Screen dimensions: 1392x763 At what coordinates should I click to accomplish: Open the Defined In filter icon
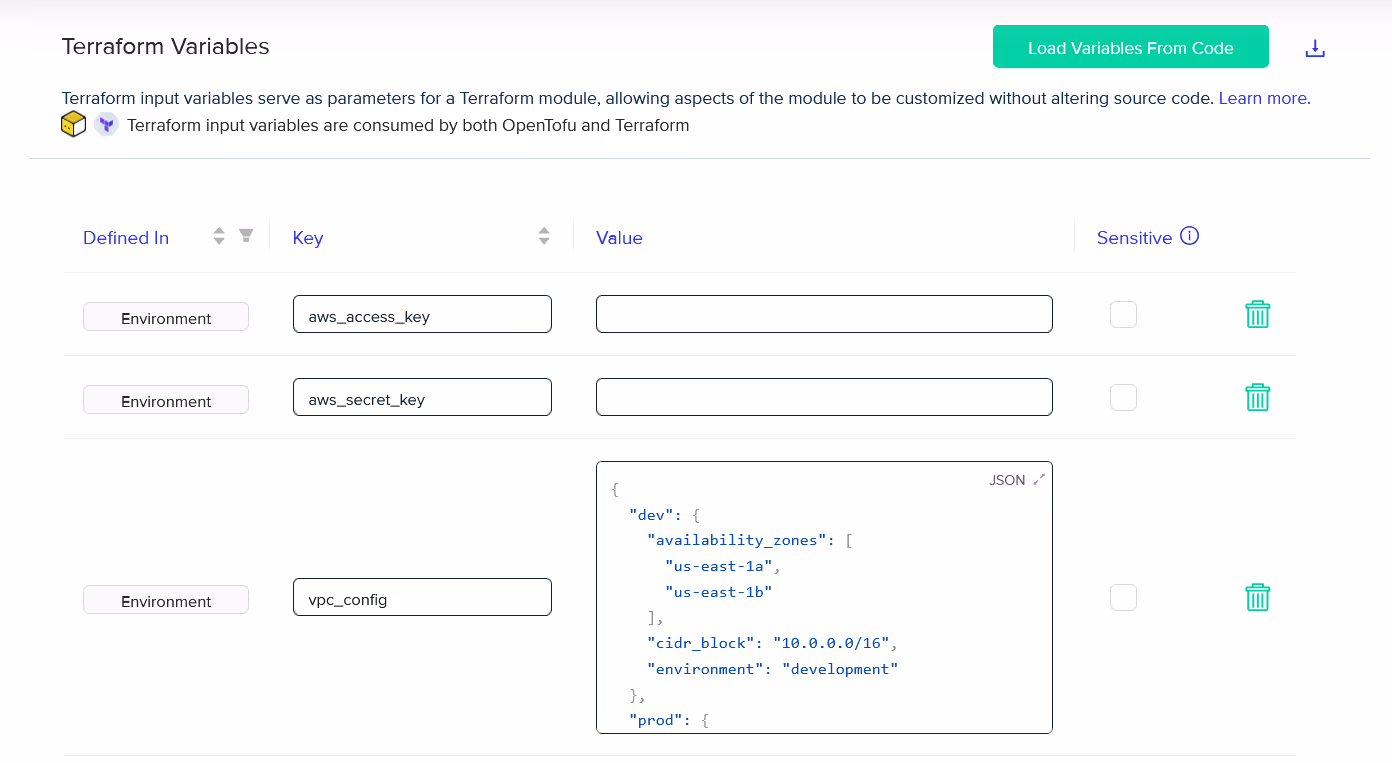[246, 236]
